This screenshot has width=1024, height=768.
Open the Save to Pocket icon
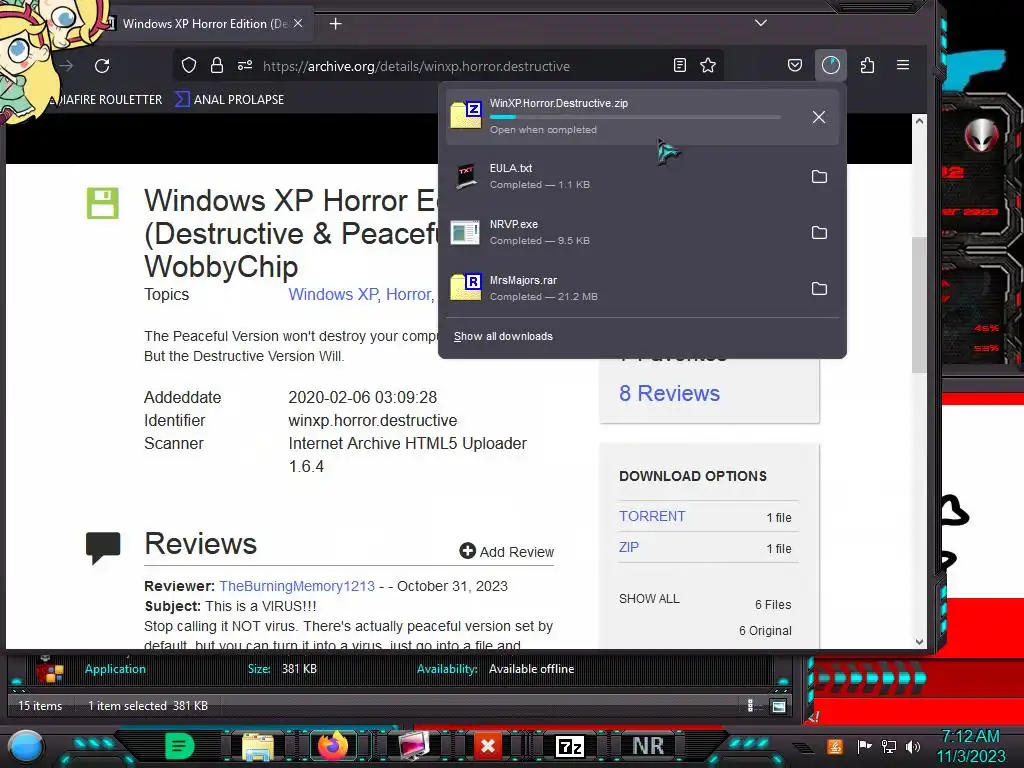(795, 65)
